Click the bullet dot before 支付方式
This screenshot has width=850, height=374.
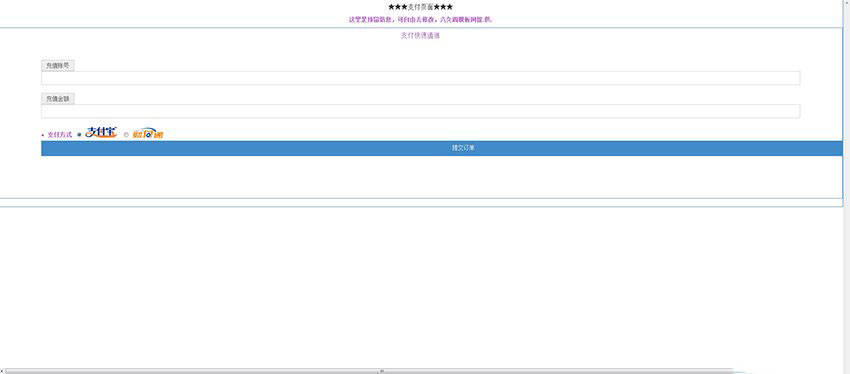43,135
